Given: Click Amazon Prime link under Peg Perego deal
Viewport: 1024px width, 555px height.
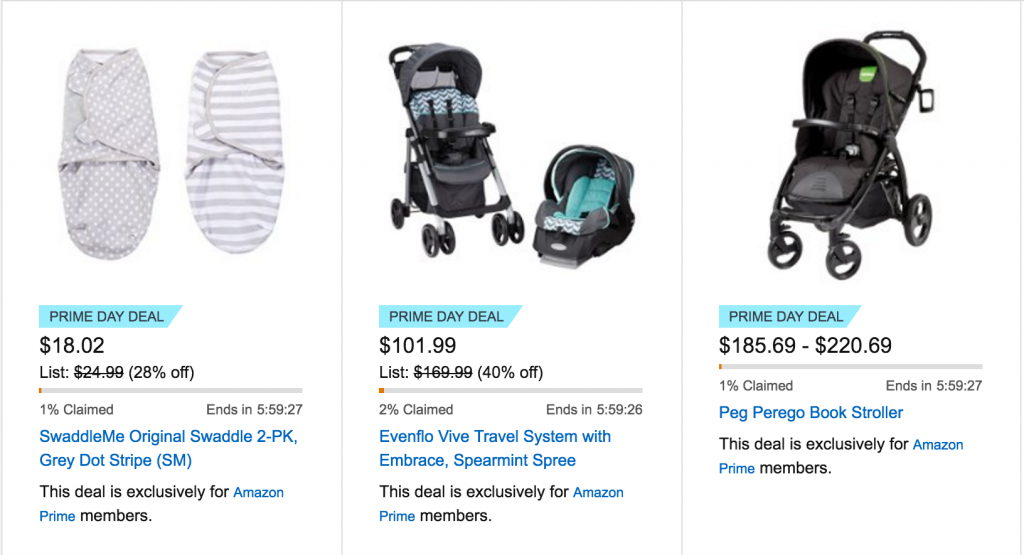Looking at the screenshot, I should [x=938, y=445].
